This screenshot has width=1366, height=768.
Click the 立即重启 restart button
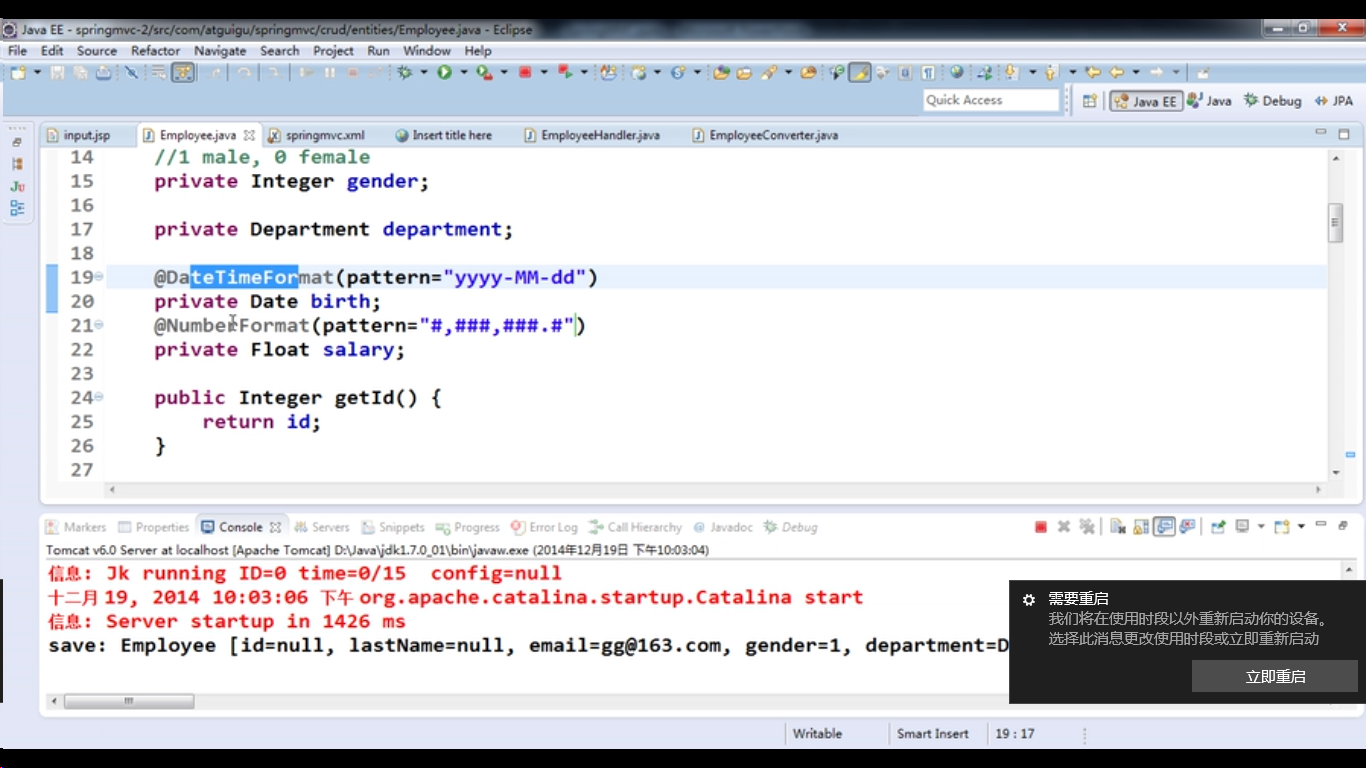[1275, 676]
